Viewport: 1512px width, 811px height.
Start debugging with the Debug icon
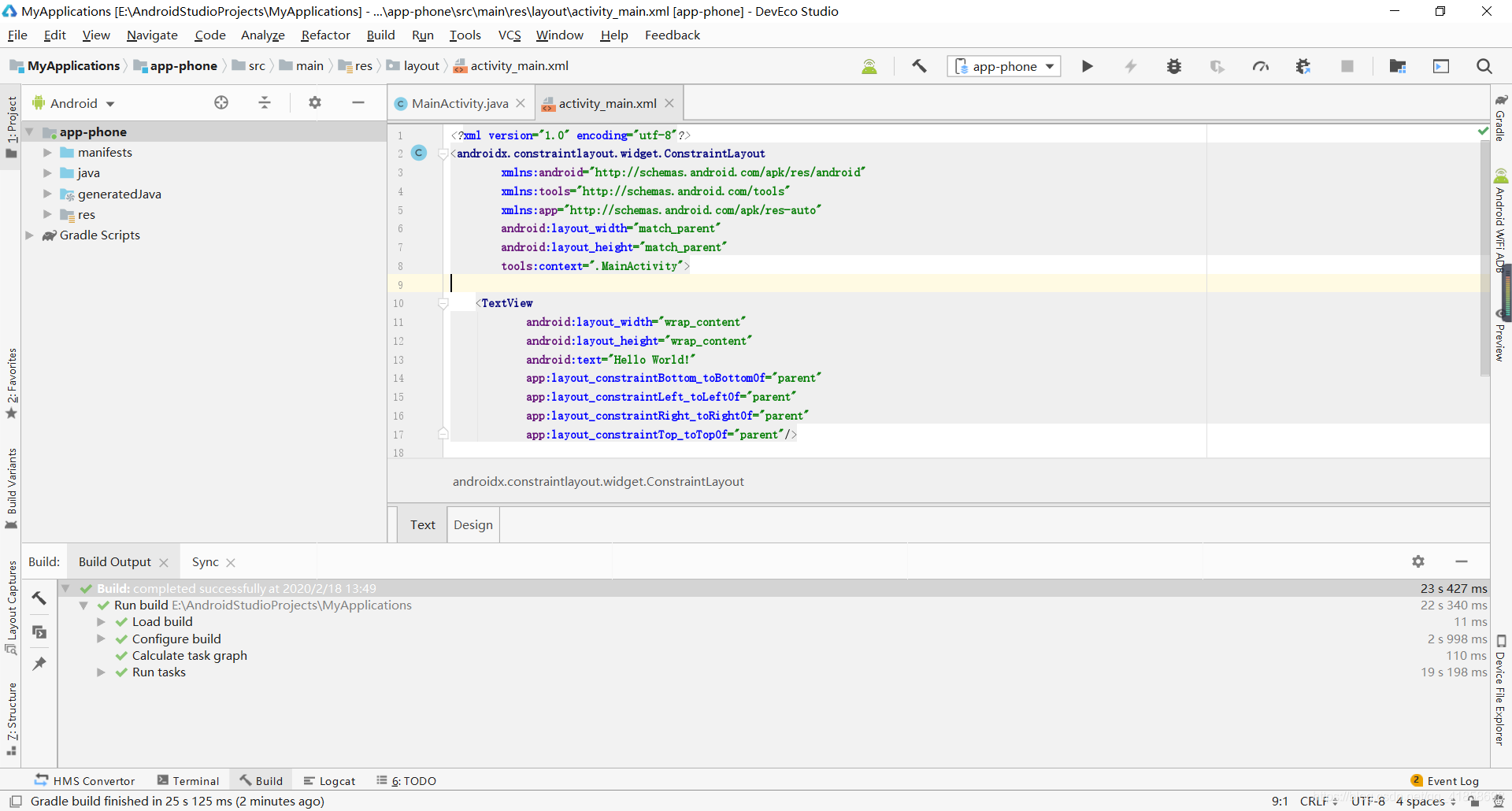1173,66
